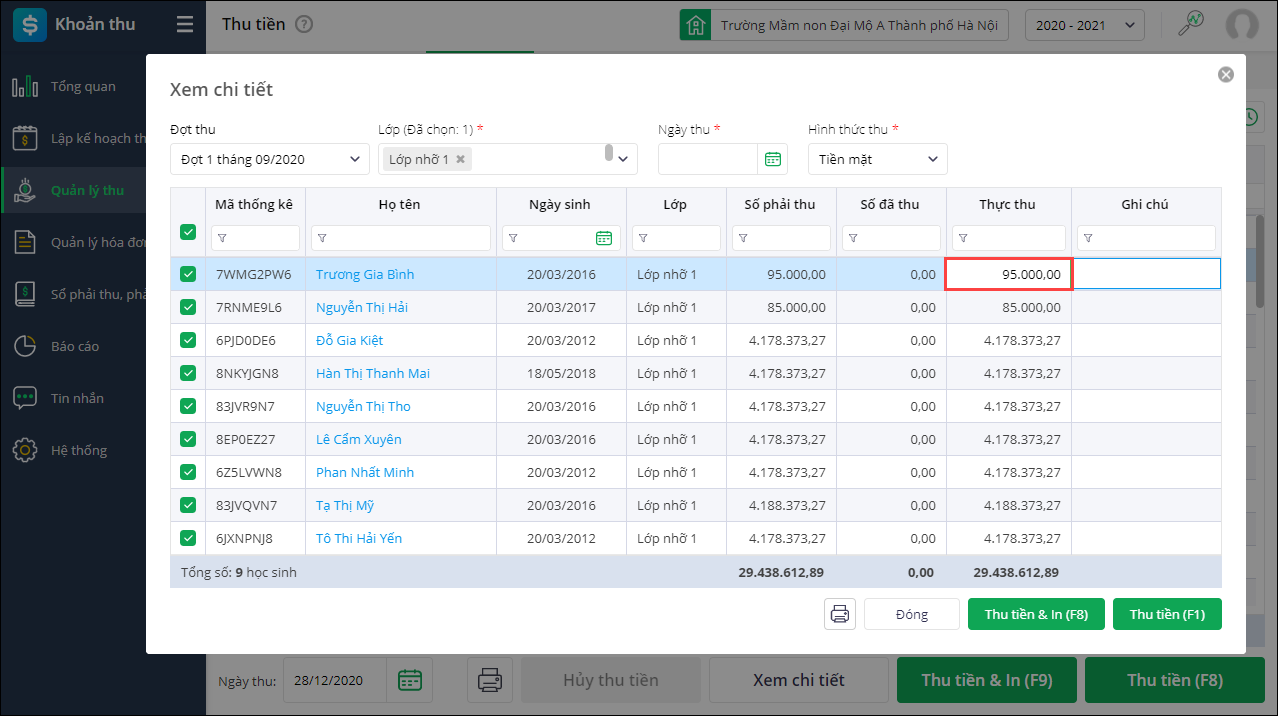
Task: Click Đóng button in dialog
Action: (x=912, y=614)
